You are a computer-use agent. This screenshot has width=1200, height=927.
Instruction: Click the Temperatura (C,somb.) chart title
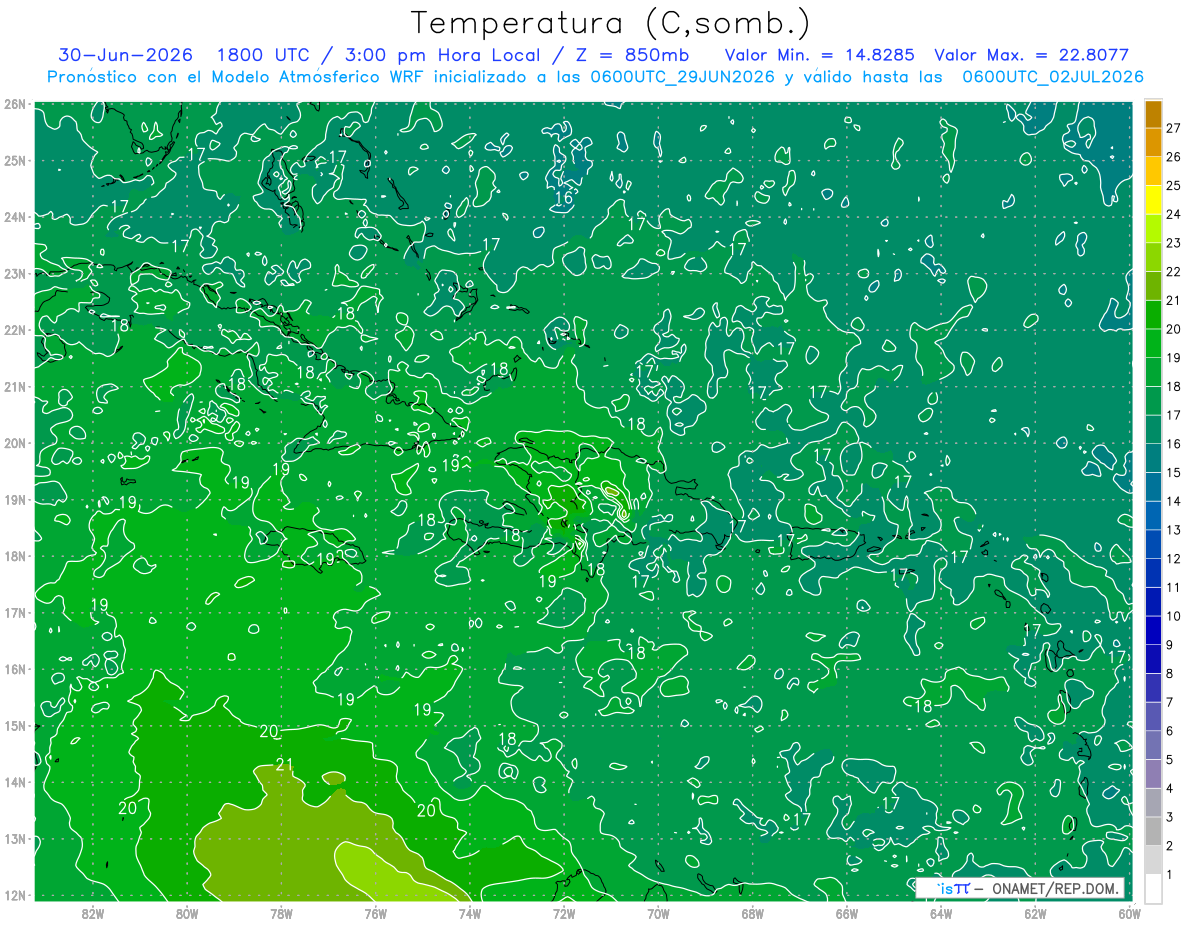coord(610,23)
